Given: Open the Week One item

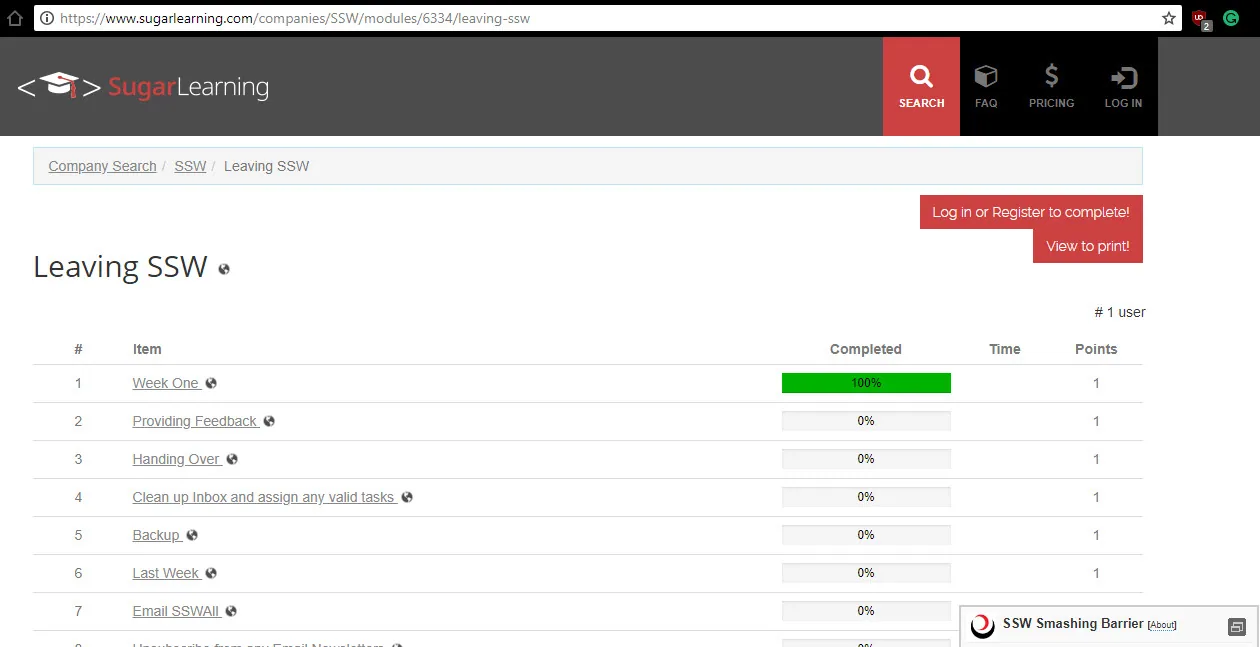Looking at the screenshot, I should (166, 383).
